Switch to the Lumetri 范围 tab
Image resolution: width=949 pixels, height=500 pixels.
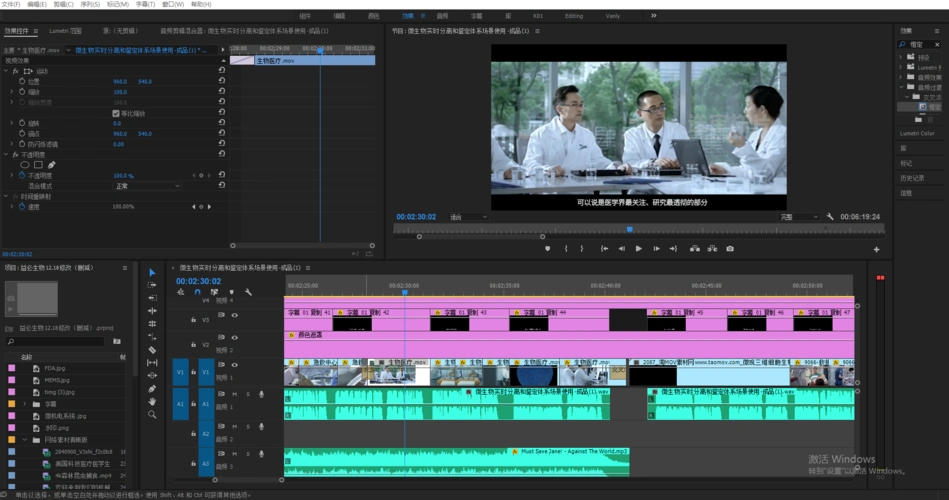[x=66, y=31]
